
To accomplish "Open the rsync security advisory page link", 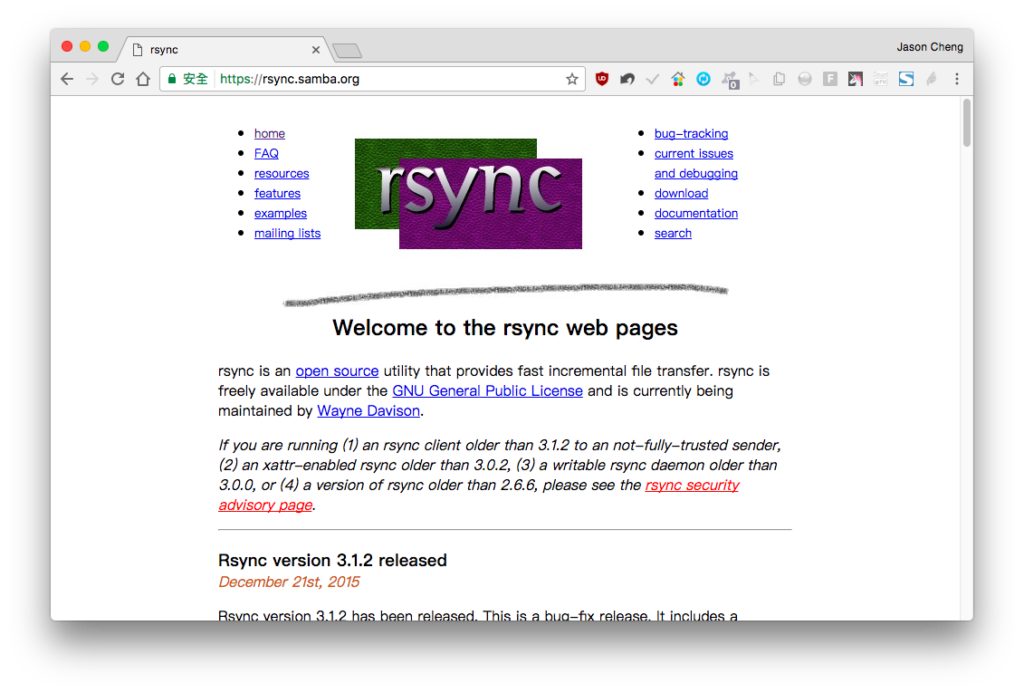I will click(692, 485).
